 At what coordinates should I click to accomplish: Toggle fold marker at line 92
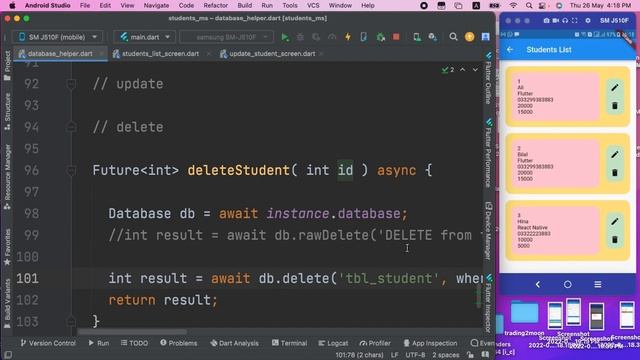pos(71,84)
